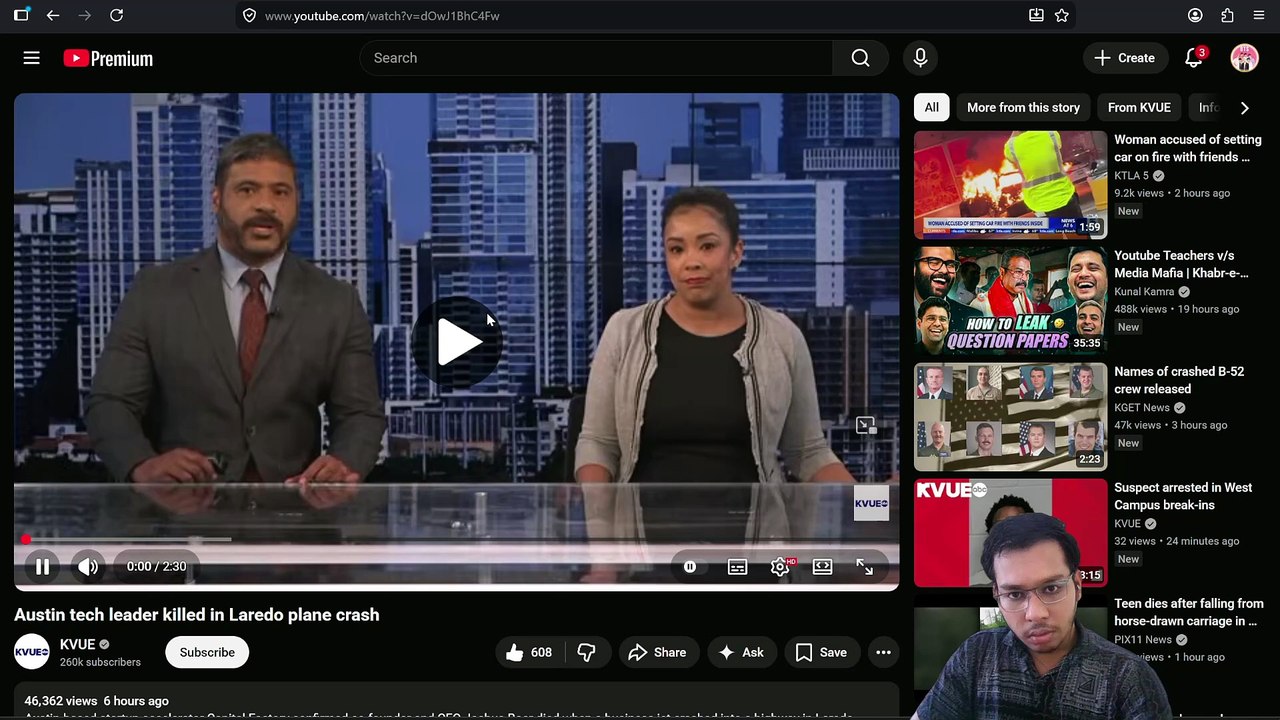Click the Create button
The height and width of the screenshot is (720, 1280).
click(x=1124, y=58)
